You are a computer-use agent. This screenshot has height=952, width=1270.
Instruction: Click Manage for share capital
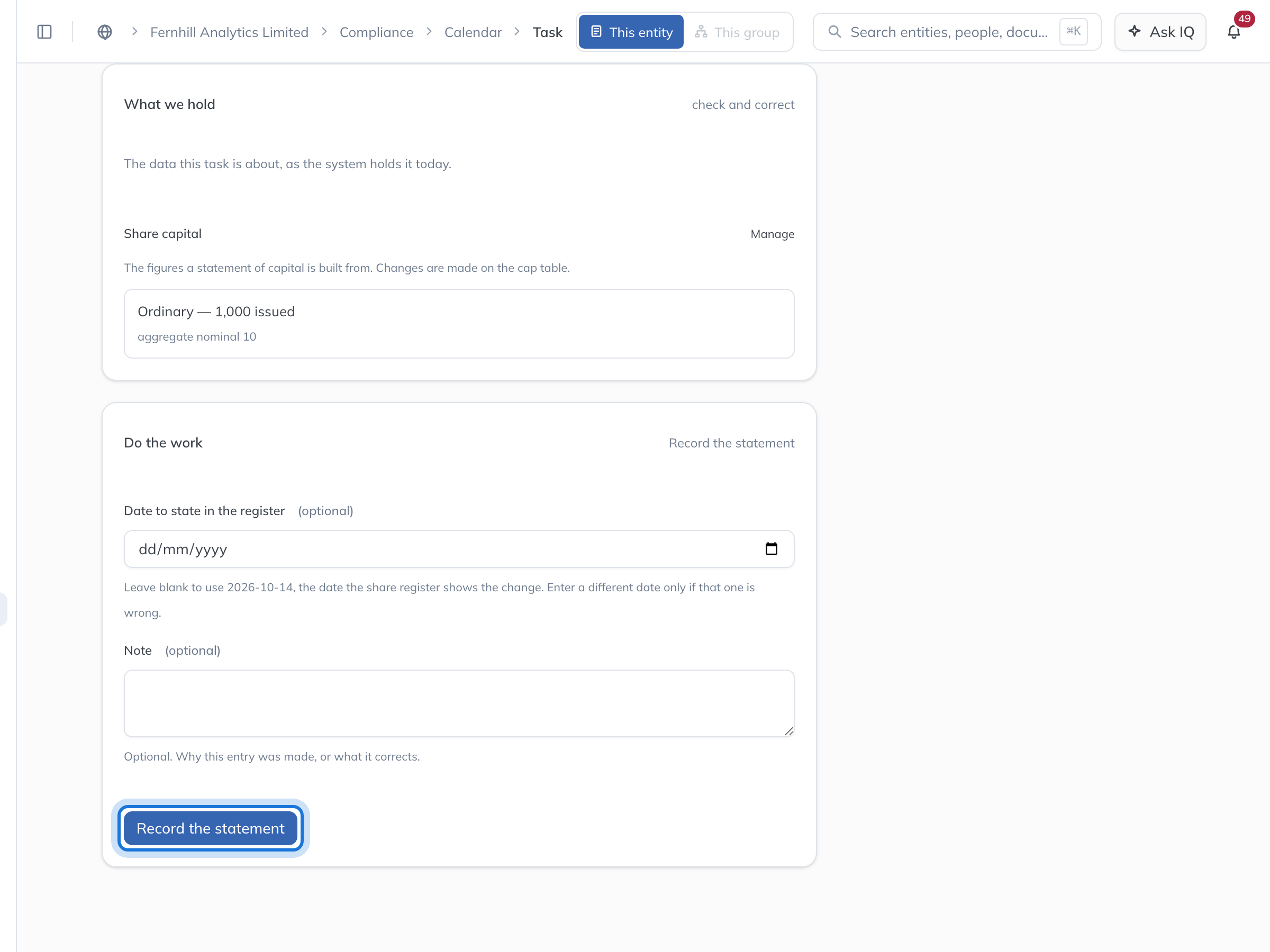point(772,234)
